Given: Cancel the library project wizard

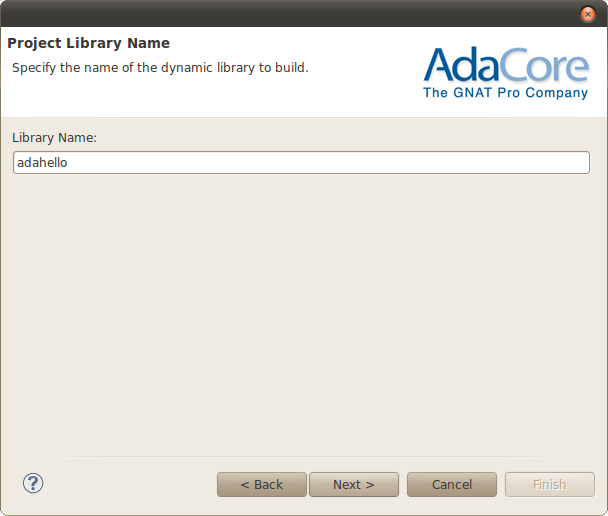Looking at the screenshot, I should [x=452, y=485].
